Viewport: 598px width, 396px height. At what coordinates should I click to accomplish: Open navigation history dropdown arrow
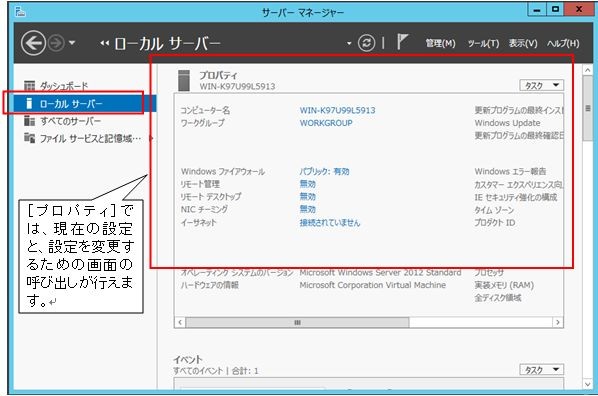click(72, 43)
